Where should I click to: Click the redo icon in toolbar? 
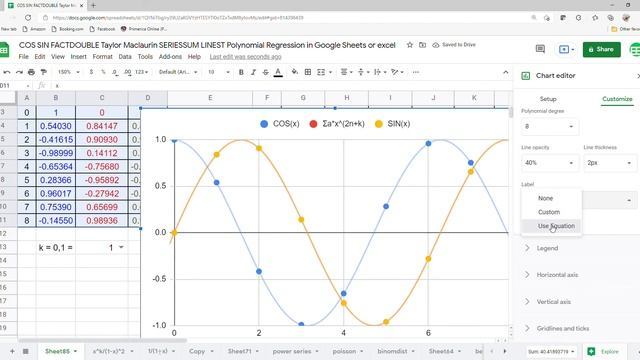click(x=19, y=72)
